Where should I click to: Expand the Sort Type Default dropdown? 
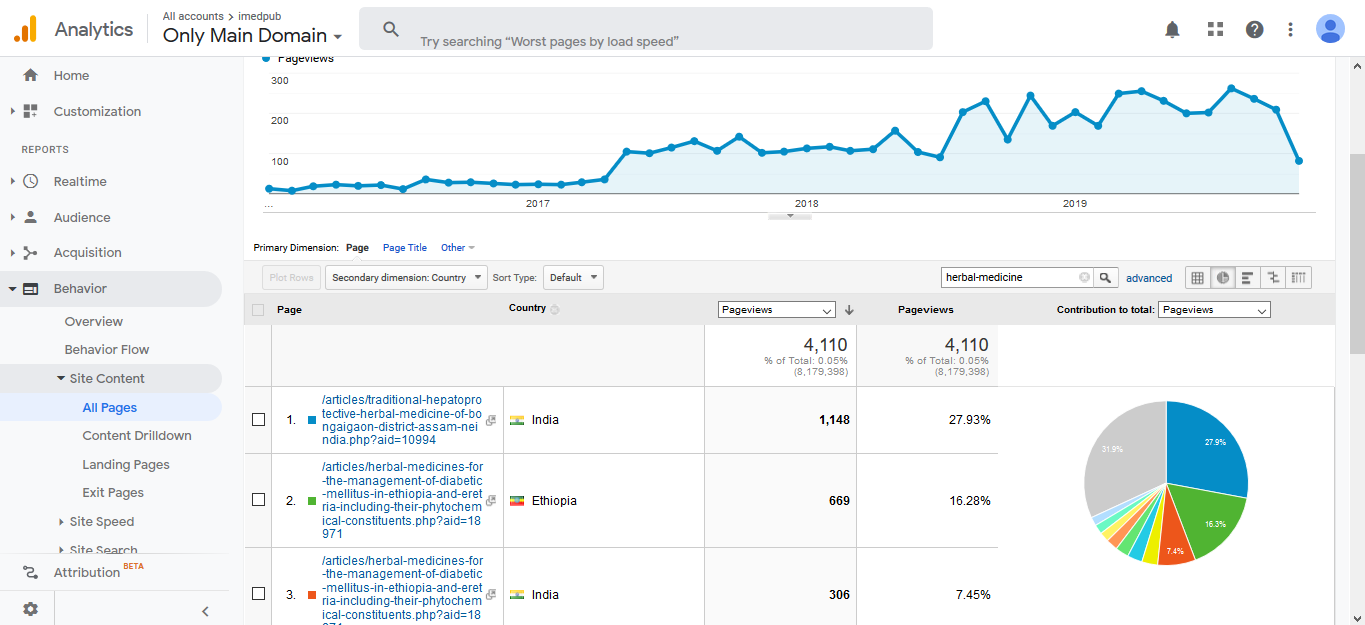coord(574,278)
